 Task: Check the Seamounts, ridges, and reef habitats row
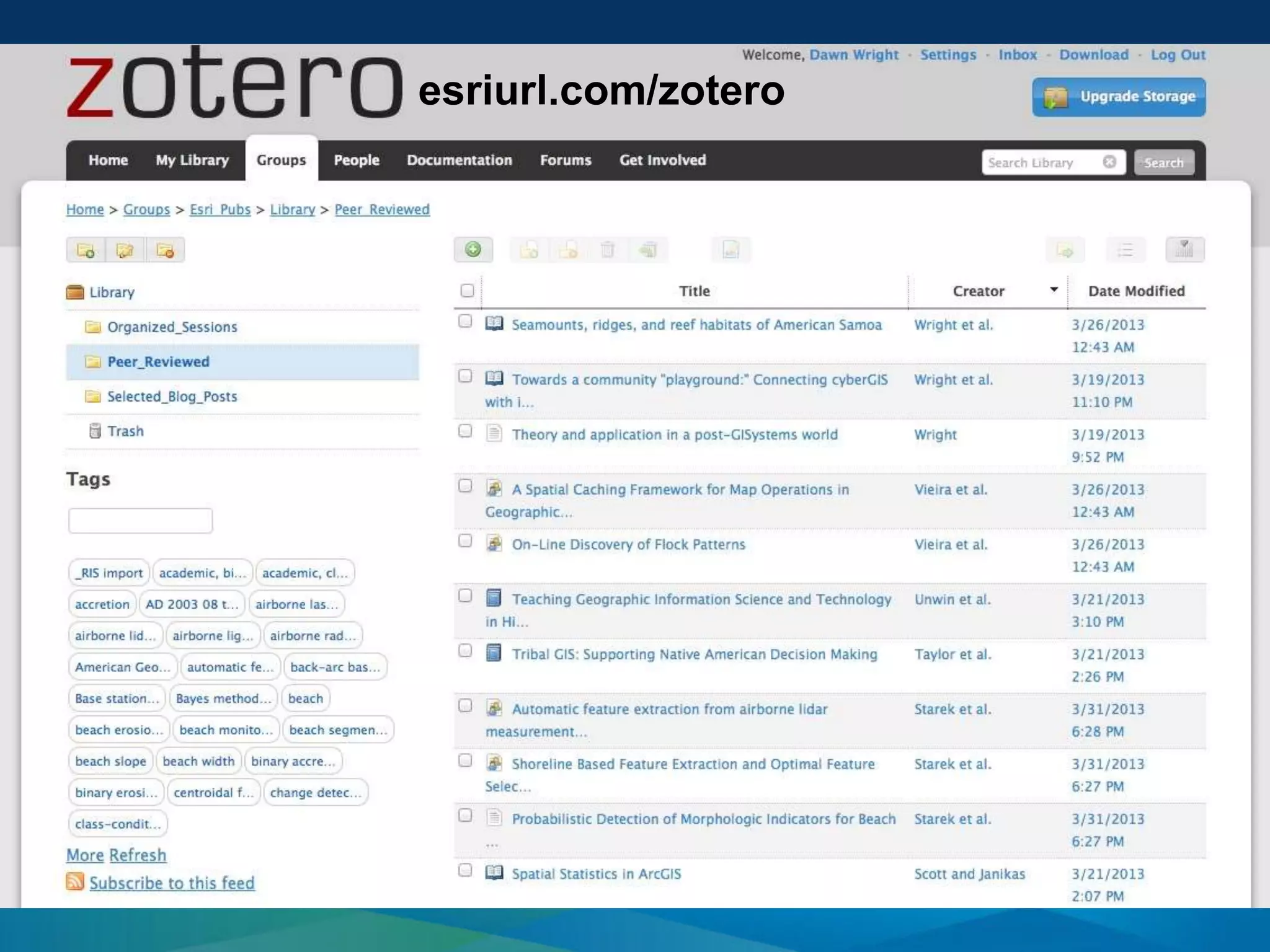pyautogui.click(x=465, y=321)
